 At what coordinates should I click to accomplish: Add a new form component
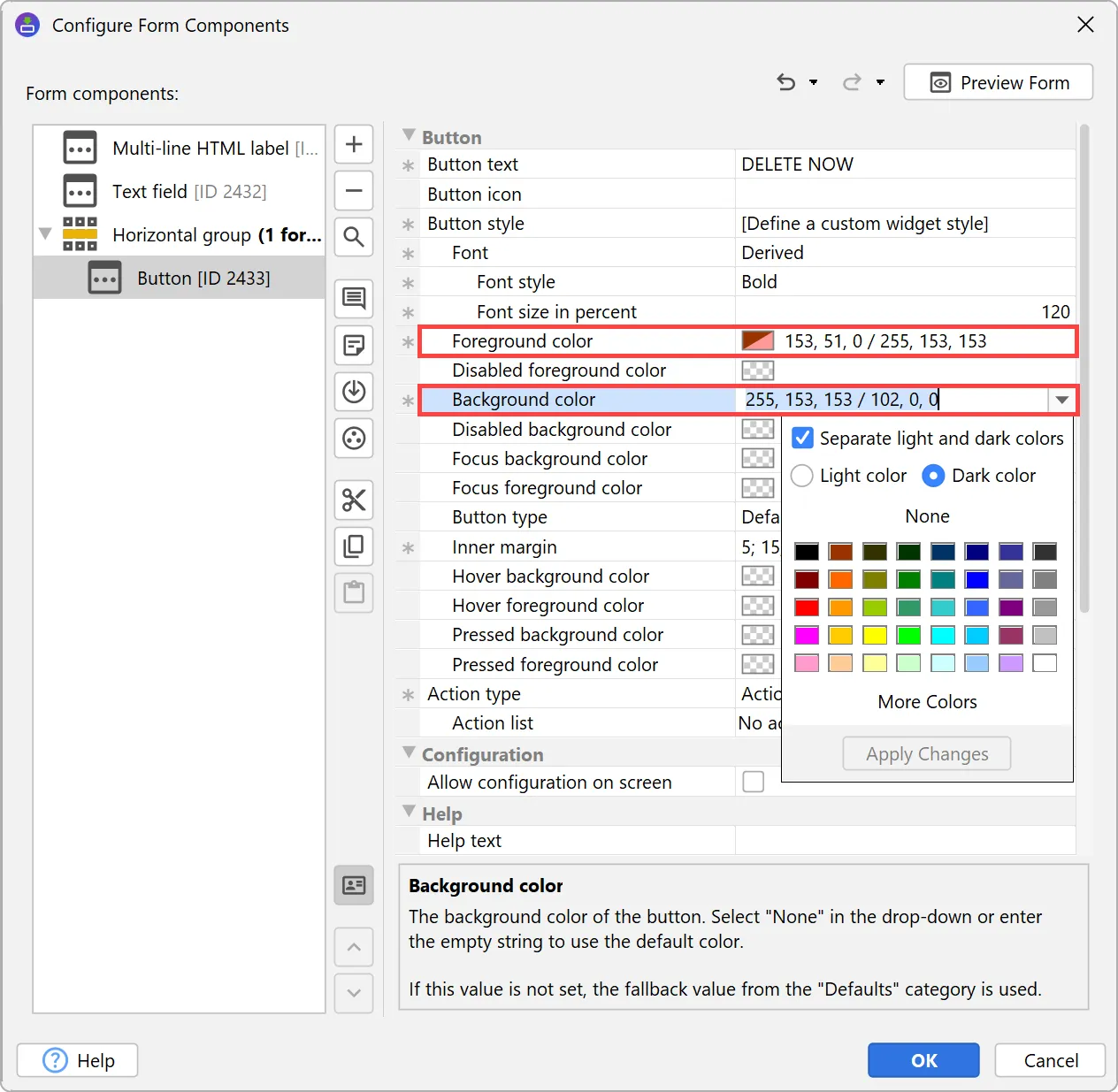[x=354, y=144]
